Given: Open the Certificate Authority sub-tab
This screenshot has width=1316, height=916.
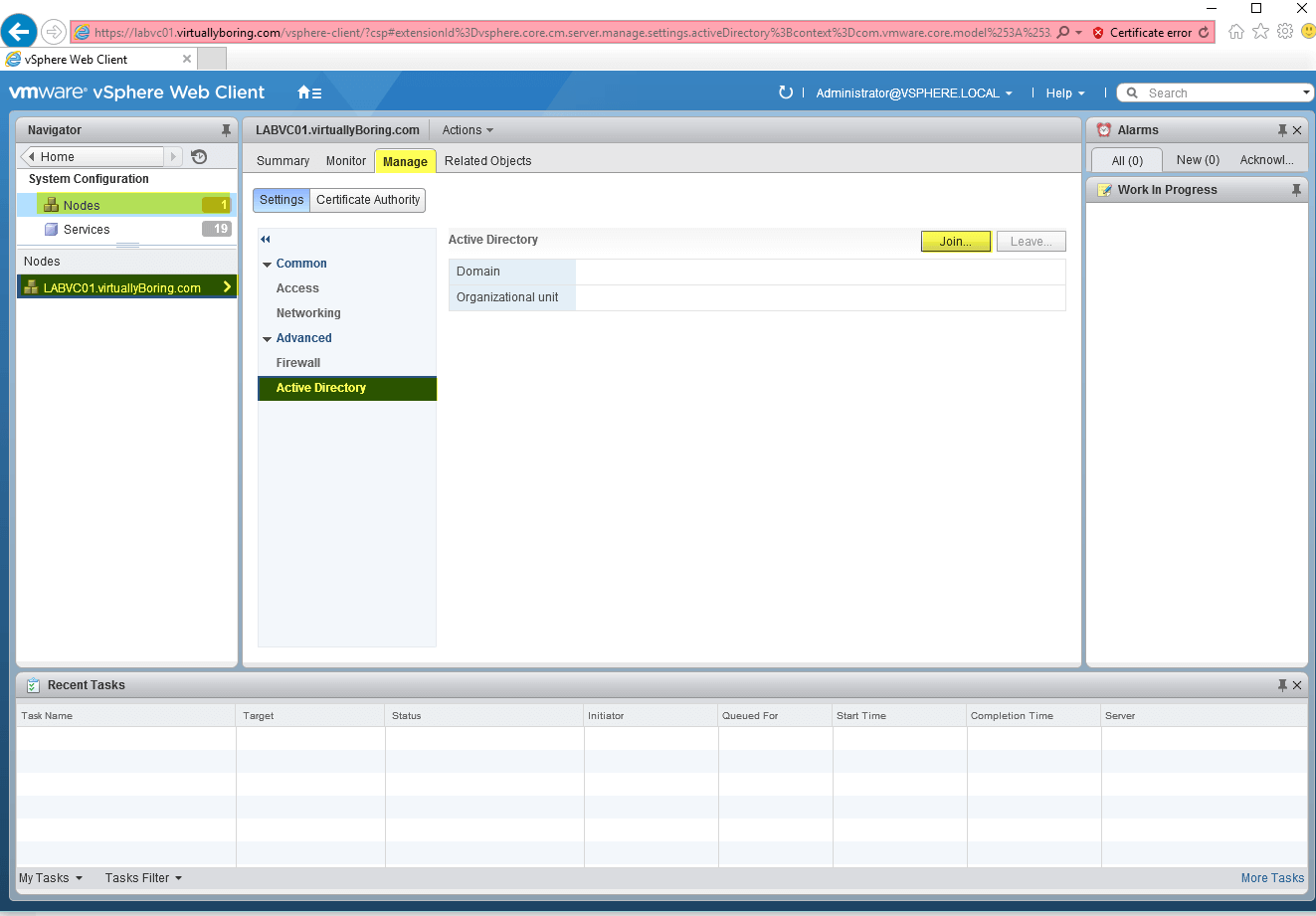Looking at the screenshot, I should 368,200.
